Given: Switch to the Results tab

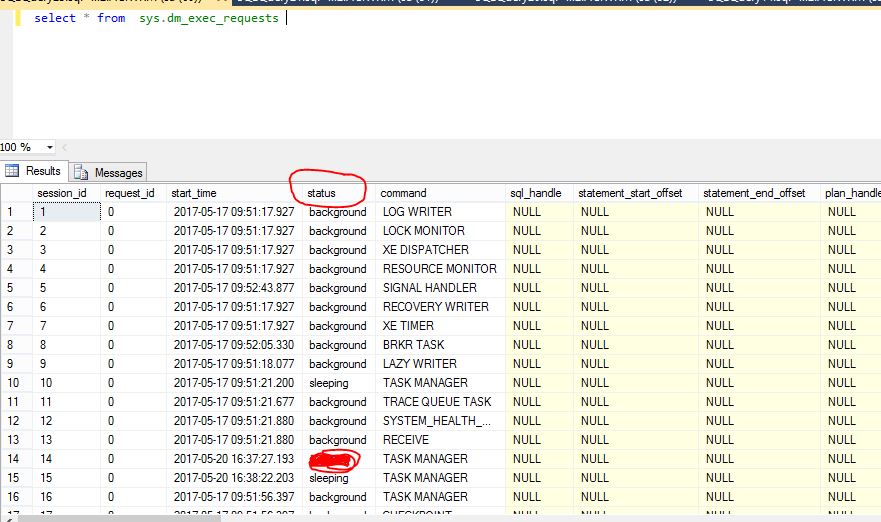Looking at the screenshot, I should click(x=34, y=171).
